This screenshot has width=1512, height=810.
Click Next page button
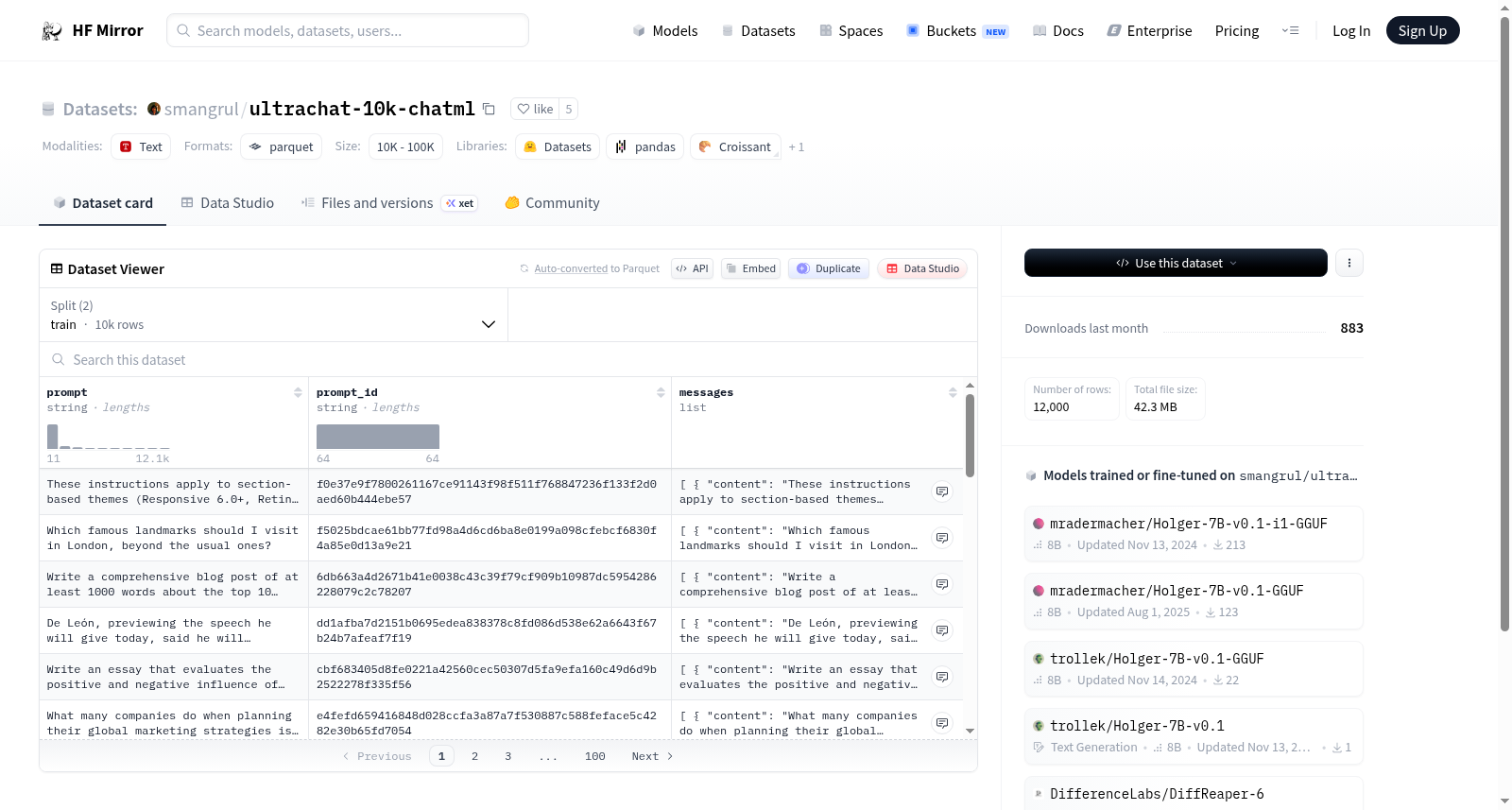pos(652,756)
